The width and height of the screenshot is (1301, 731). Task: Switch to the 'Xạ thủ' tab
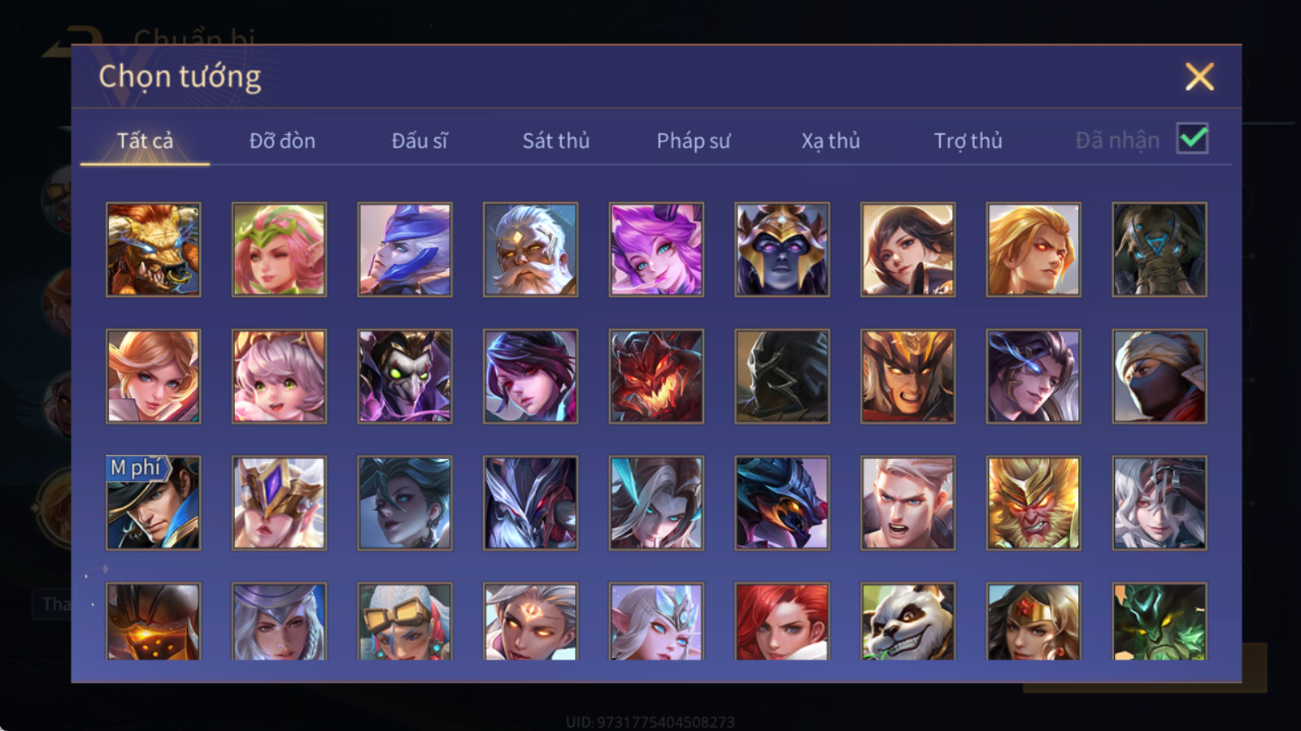830,141
